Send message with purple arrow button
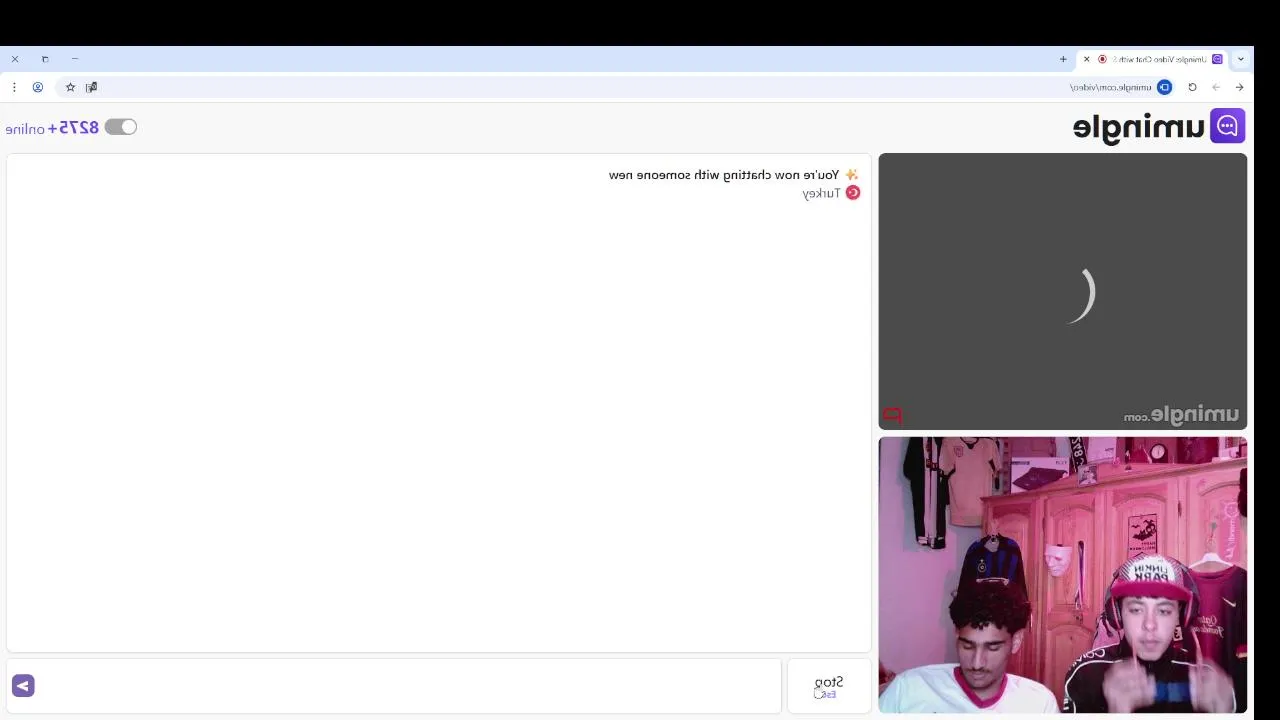1280x720 pixels. coord(23,686)
